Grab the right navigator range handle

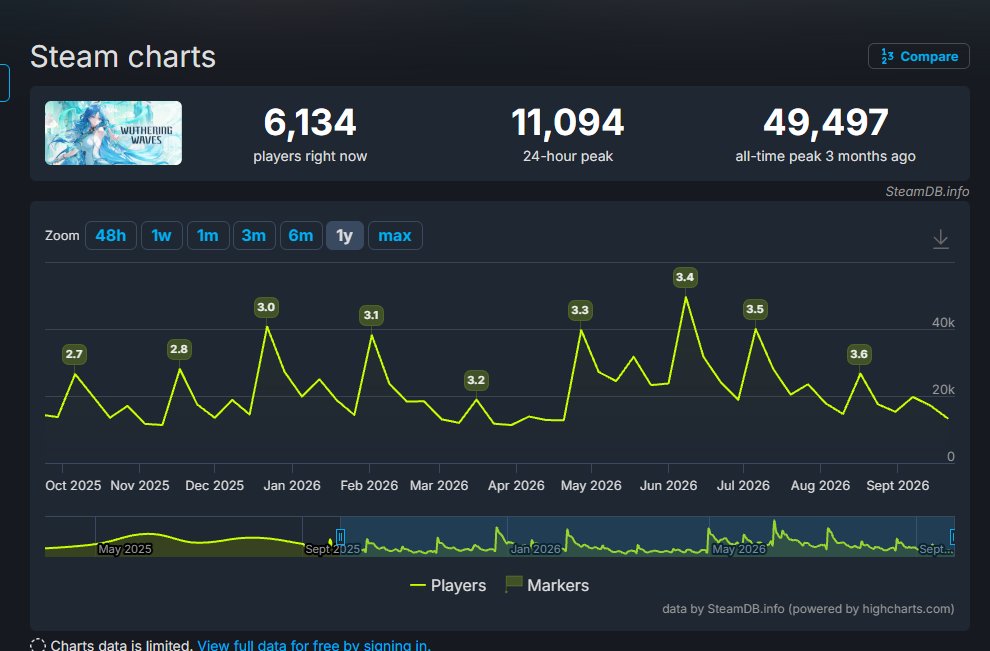coord(953,537)
